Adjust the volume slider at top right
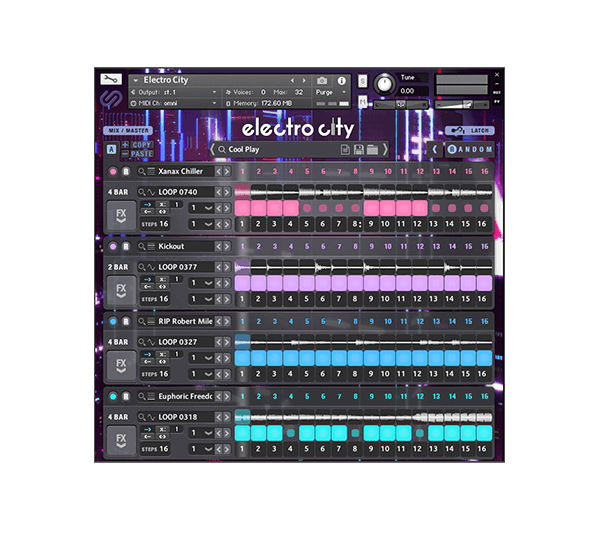The width and height of the screenshot is (600, 543). click(462, 104)
